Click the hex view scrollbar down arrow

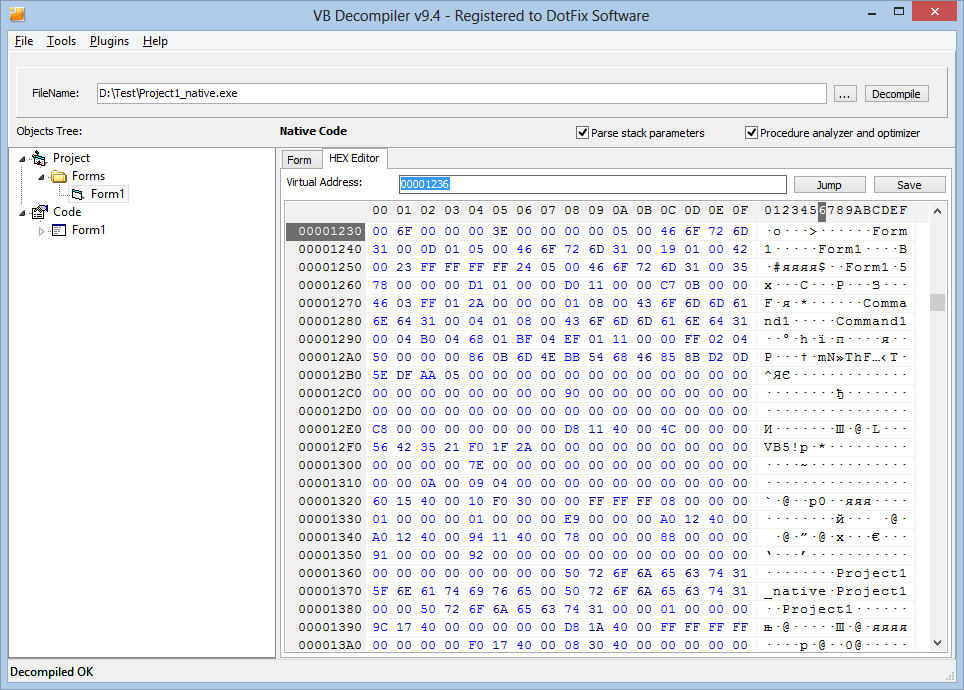tap(937, 643)
